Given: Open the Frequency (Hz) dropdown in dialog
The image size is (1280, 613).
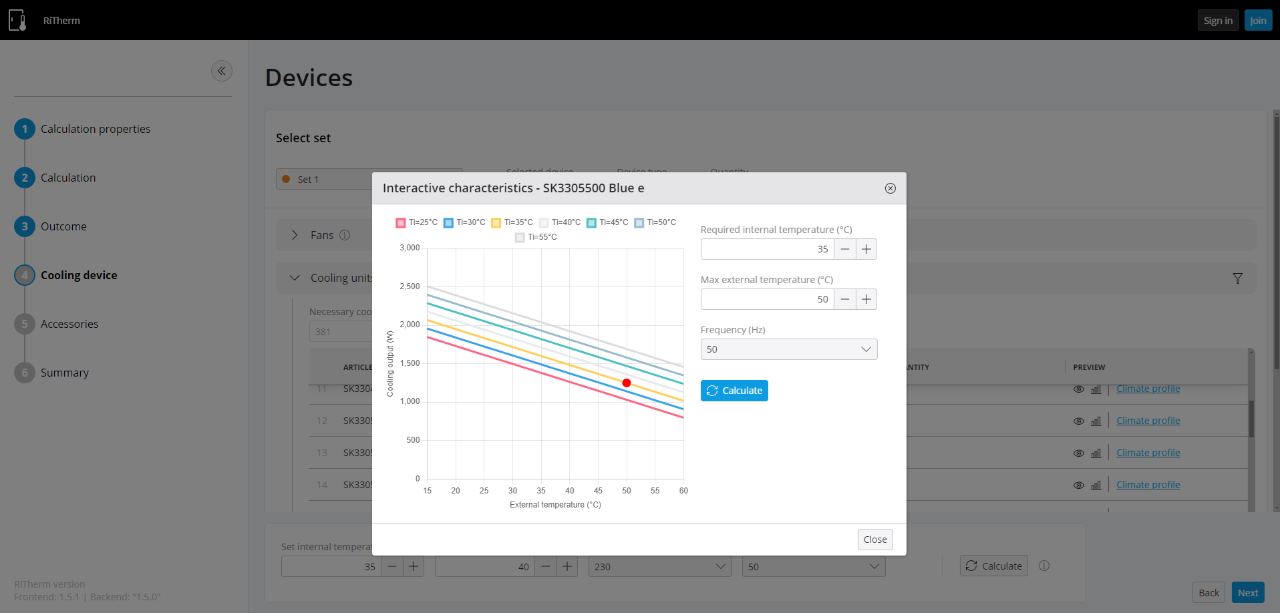Looking at the screenshot, I should click(x=788, y=349).
